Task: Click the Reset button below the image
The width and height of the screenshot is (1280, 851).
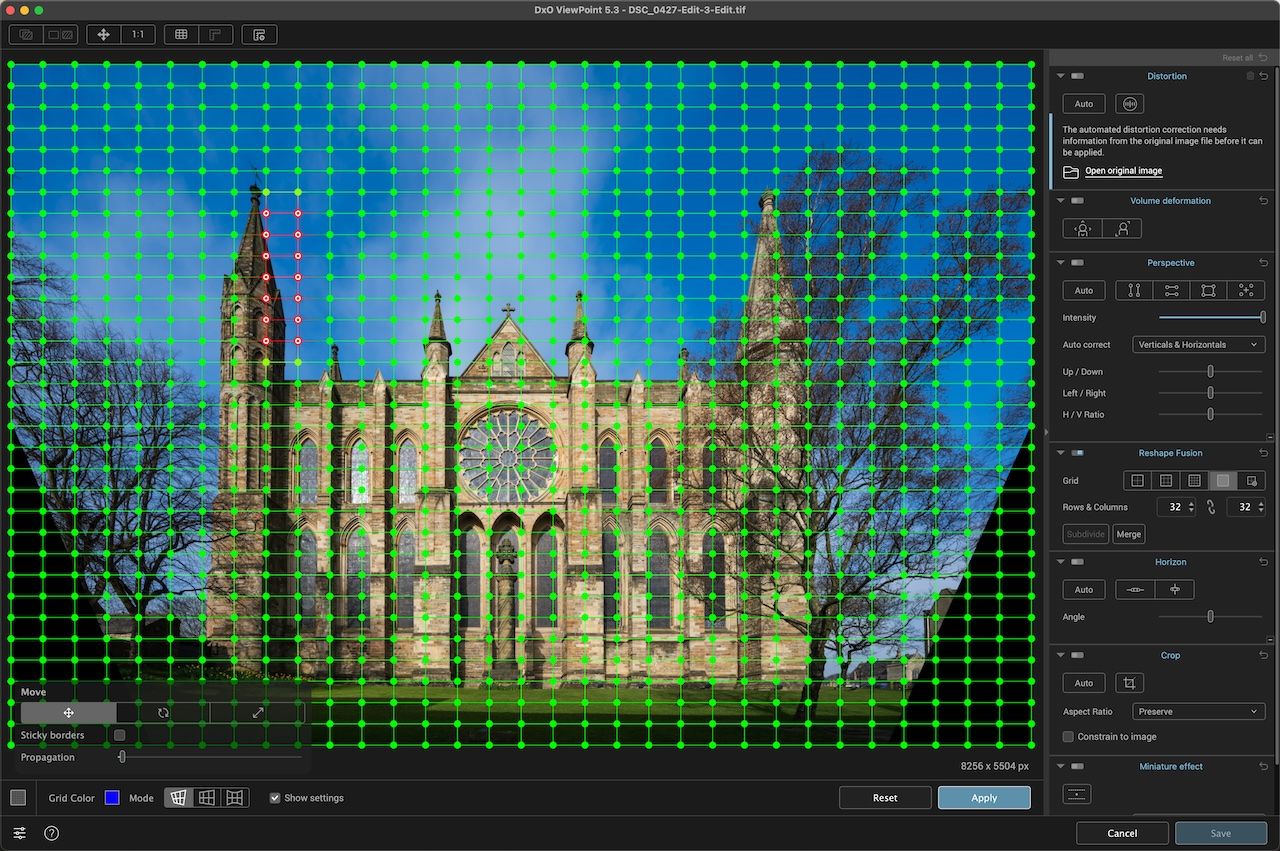Action: coord(885,798)
